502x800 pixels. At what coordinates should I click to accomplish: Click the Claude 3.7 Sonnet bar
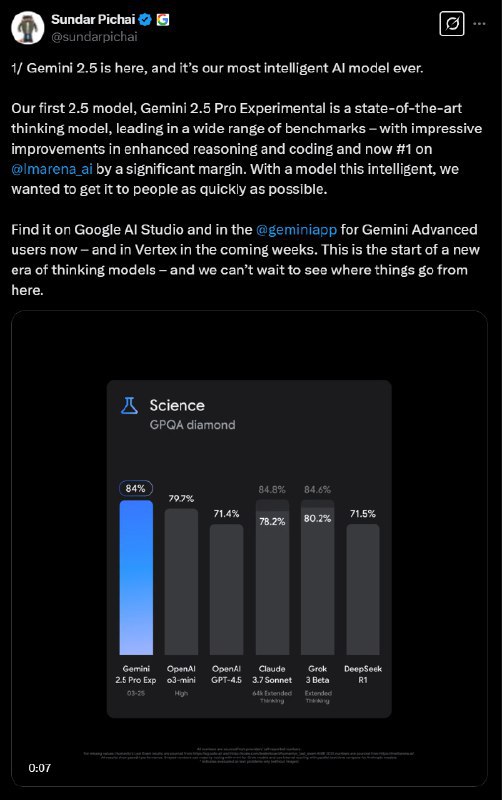(x=272, y=578)
